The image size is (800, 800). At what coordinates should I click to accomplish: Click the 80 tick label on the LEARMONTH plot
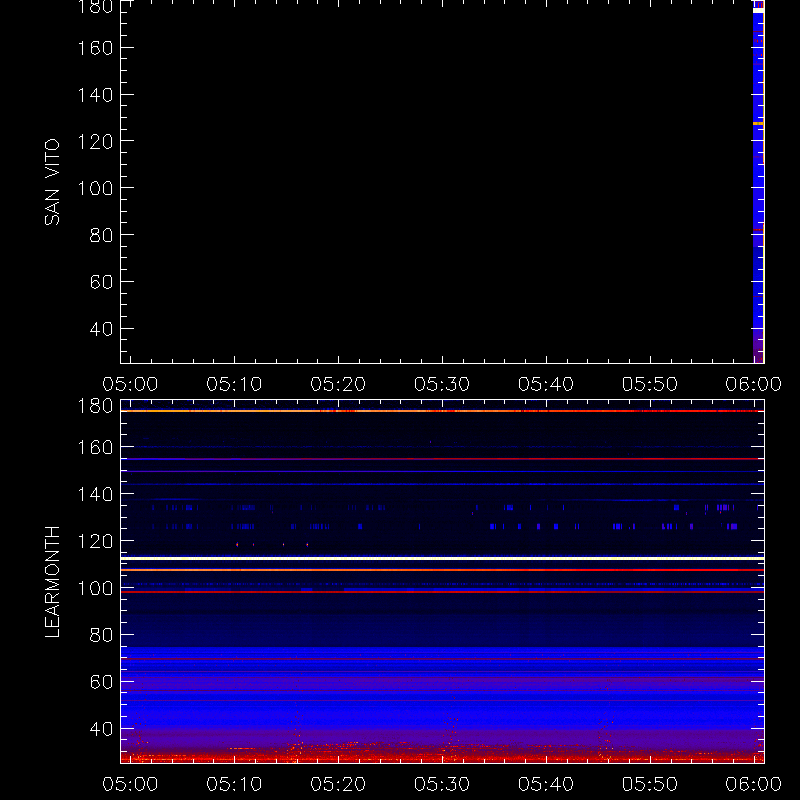coord(101,635)
